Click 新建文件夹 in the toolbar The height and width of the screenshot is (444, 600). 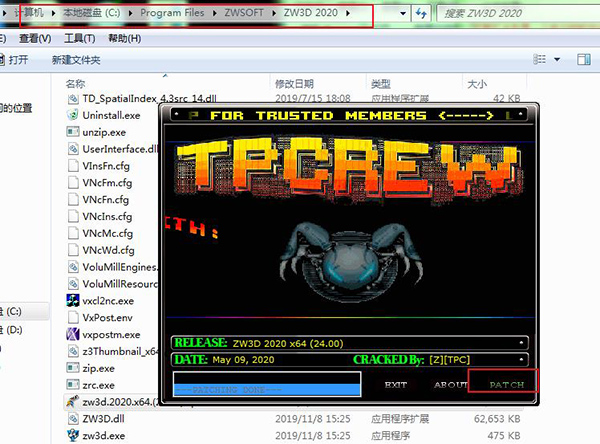click(76, 60)
